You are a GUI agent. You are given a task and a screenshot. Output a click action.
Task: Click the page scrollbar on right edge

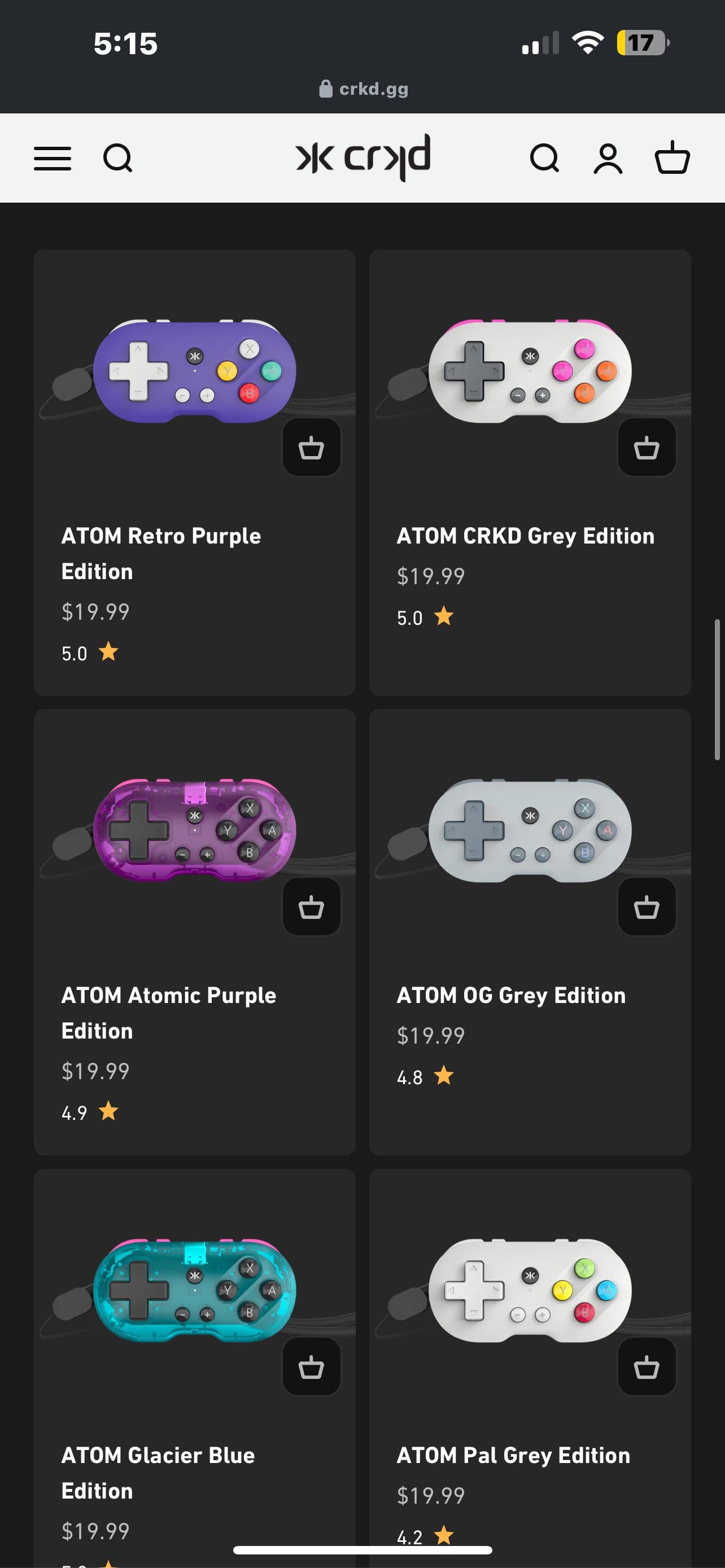pyautogui.click(x=717, y=689)
